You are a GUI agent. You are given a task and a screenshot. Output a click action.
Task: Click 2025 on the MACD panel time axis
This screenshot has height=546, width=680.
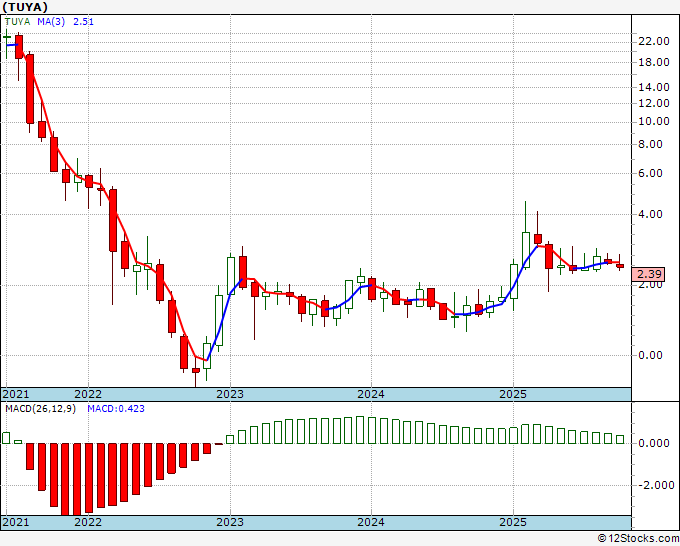(513, 522)
